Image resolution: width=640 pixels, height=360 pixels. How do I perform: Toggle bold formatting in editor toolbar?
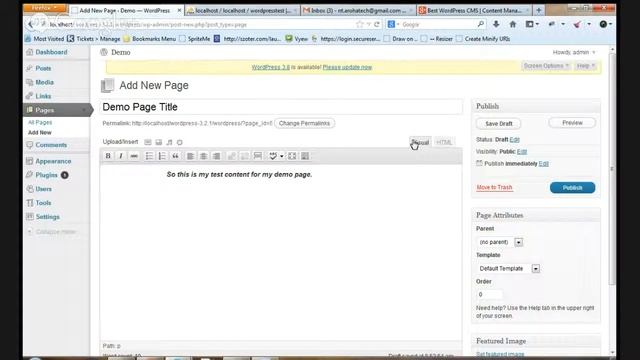click(x=108, y=156)
